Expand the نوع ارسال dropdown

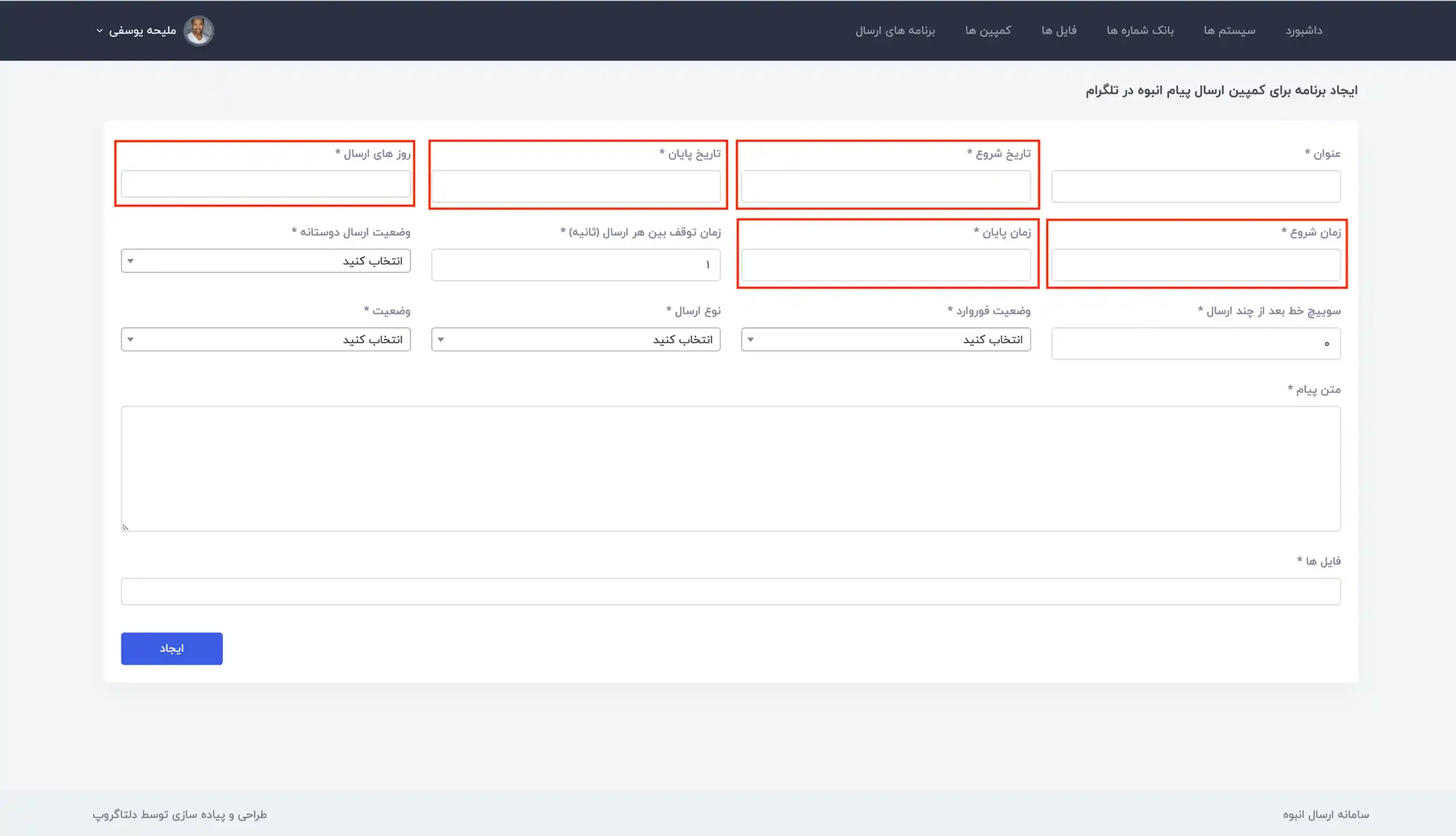coord(575,340)
